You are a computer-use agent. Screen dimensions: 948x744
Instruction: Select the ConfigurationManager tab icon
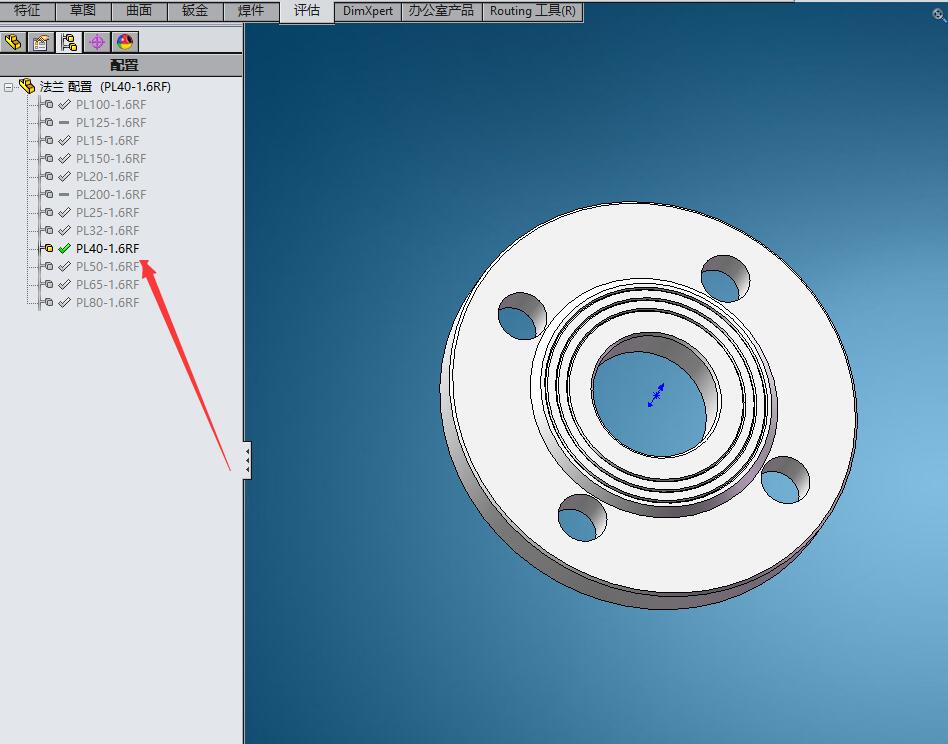[x=69, y=42]
